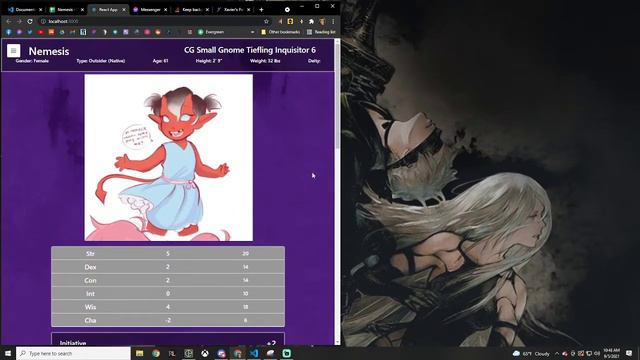Expand the bookmarks overflow arrow

pos(253,32)
